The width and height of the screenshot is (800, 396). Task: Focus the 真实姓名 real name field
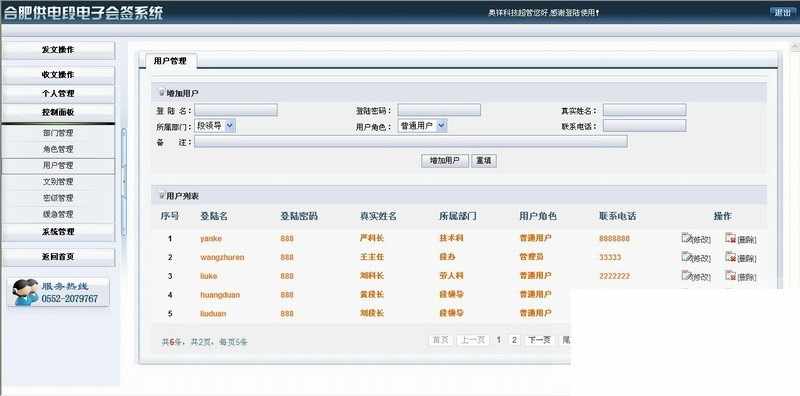coord(644,110)
